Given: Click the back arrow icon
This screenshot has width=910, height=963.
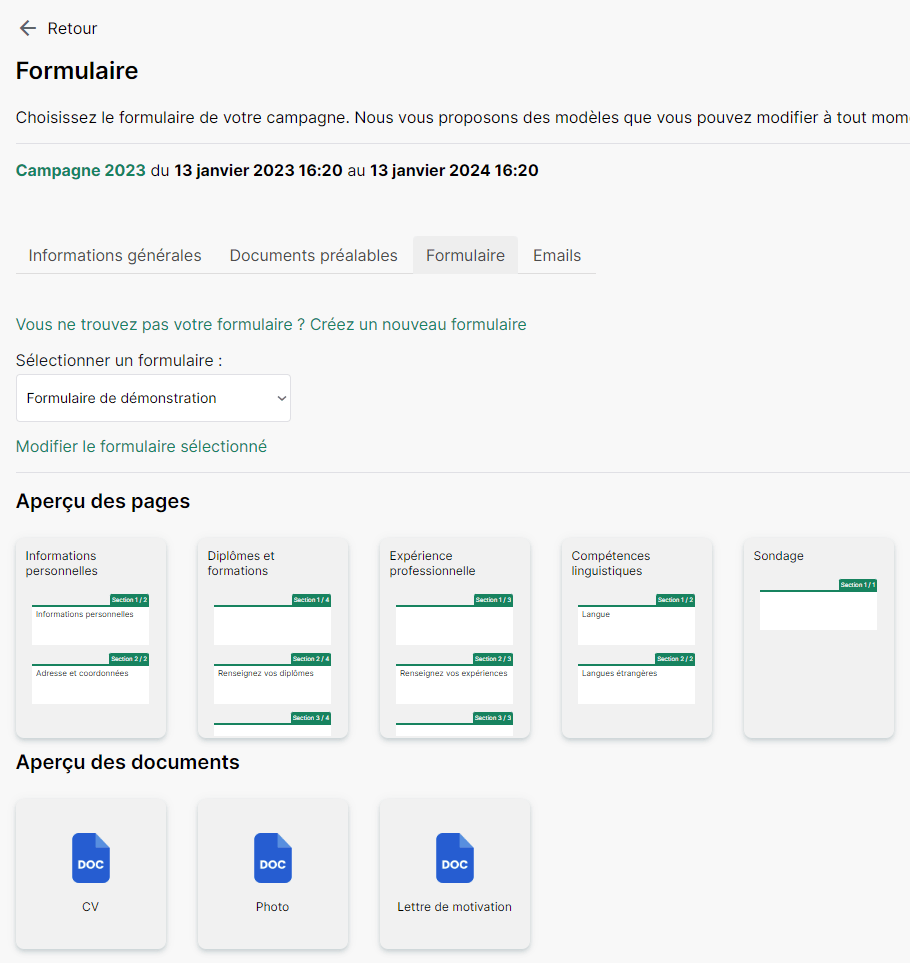Looking at the screenshot, I should pyautogui.click(x=27, y=28).
